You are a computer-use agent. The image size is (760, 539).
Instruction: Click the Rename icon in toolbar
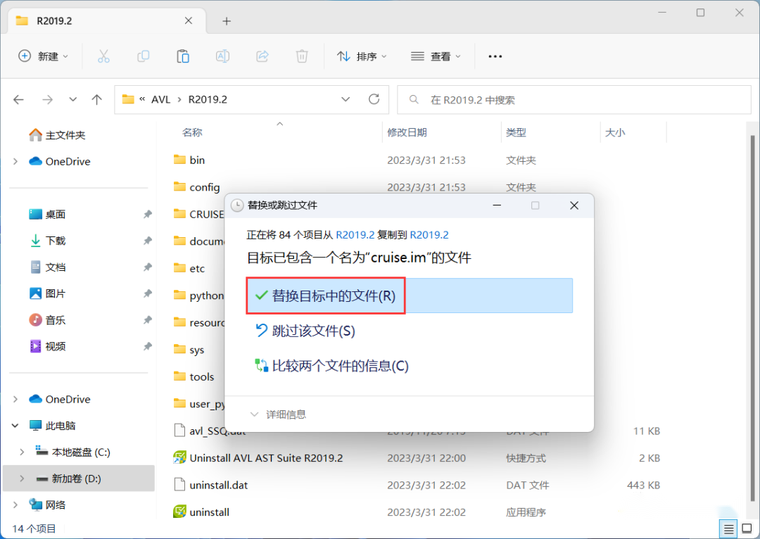tap(222, 56)
